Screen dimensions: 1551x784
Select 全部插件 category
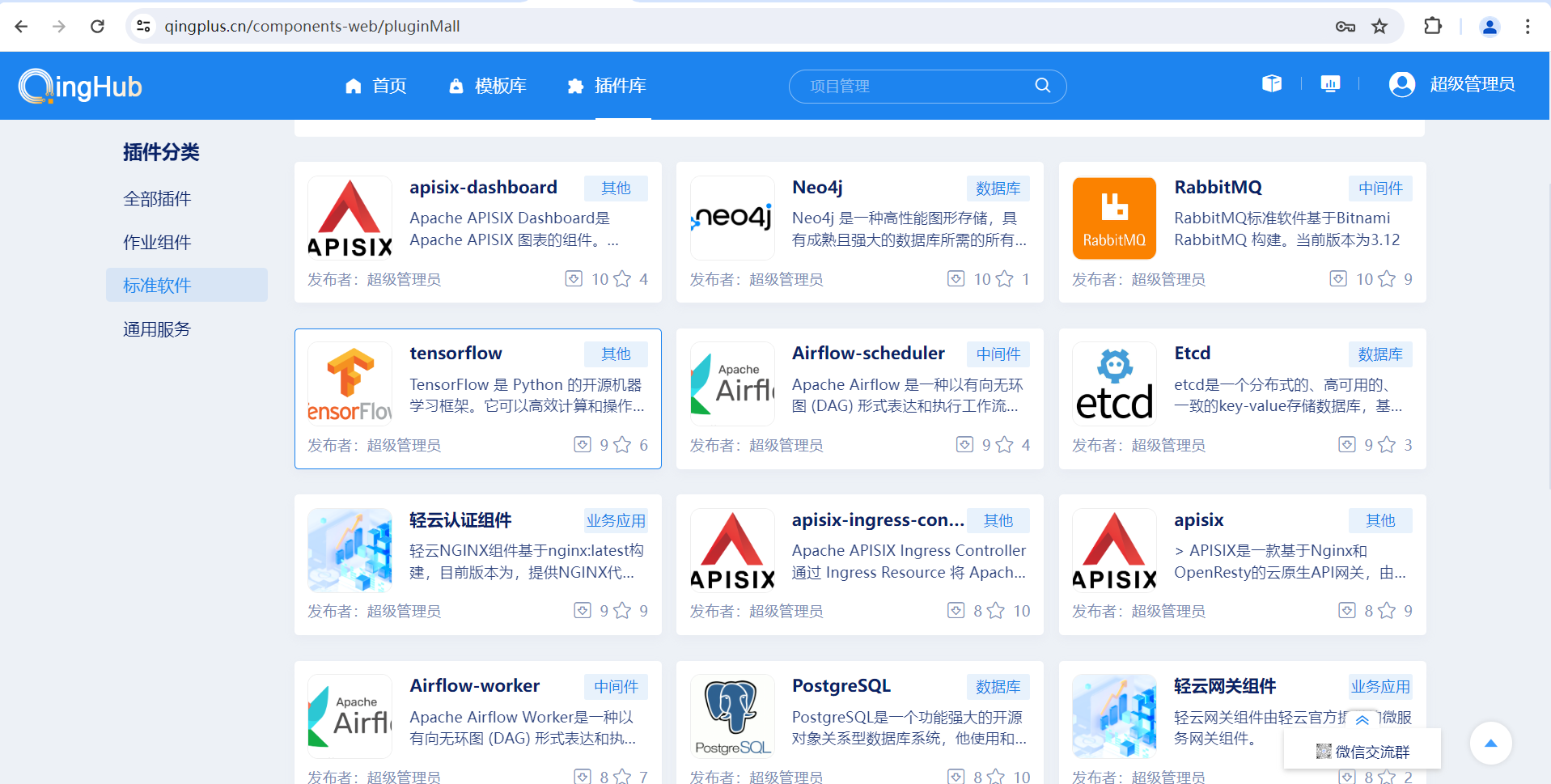157,198
